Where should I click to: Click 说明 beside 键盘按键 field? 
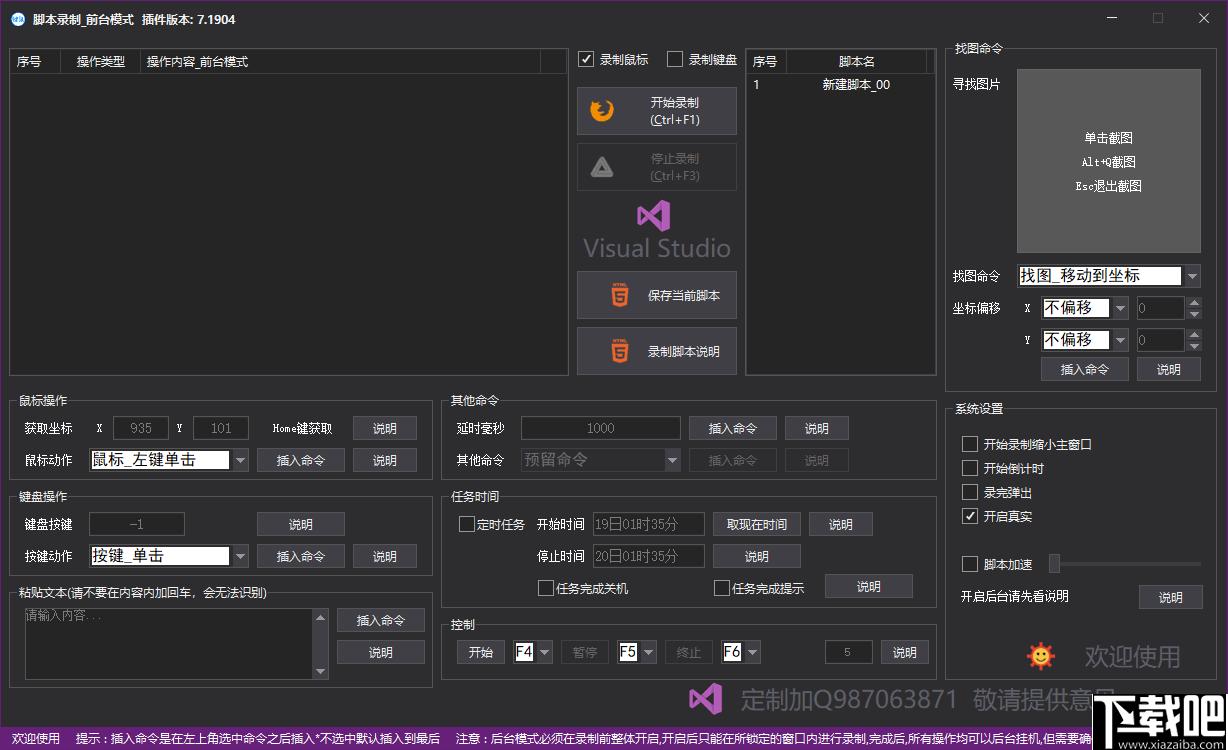[x=301, y=524]
